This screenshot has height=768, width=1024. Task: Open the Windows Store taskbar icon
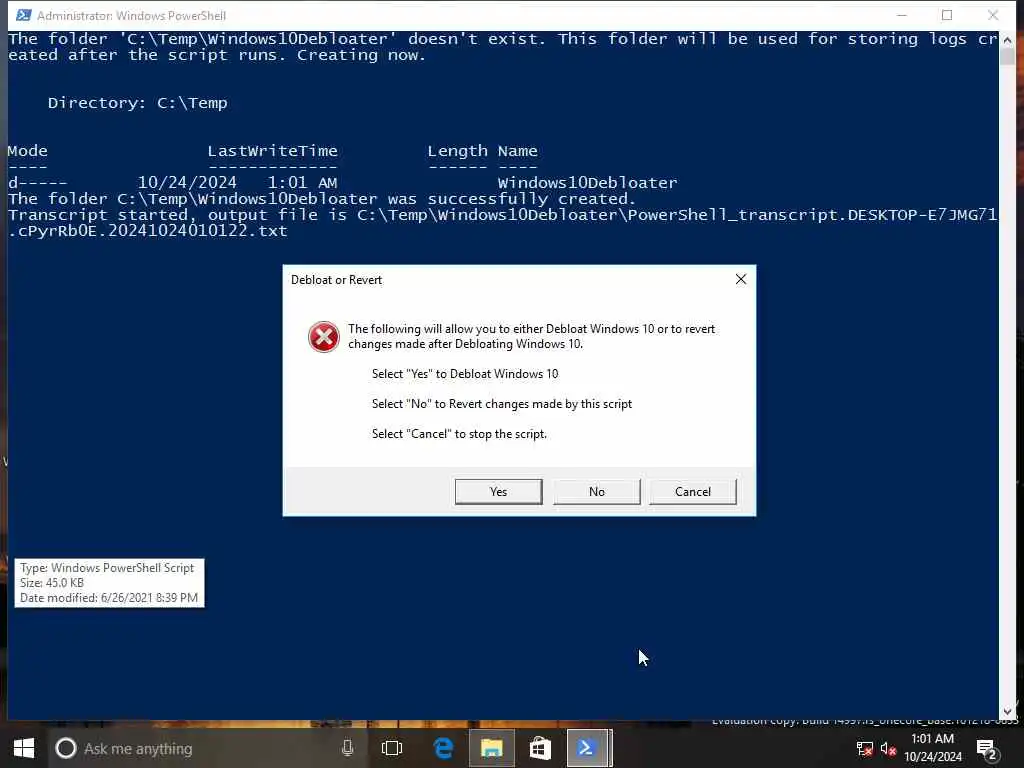click(540, 748)
